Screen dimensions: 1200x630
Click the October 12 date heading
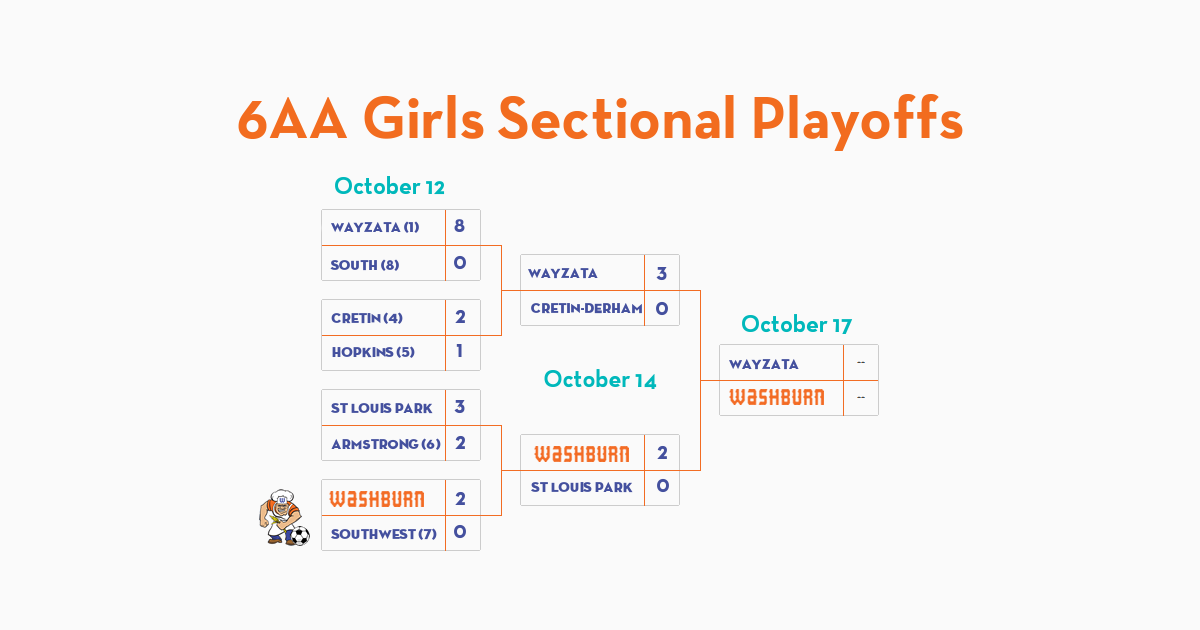coord(389,186)
